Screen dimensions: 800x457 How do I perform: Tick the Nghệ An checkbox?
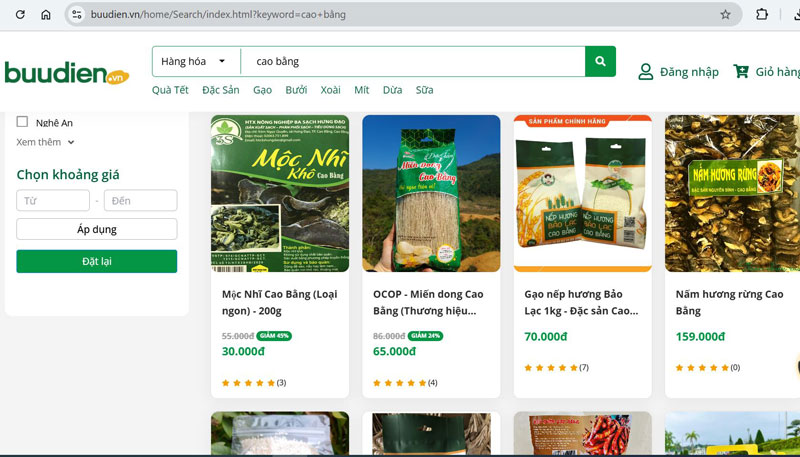click(x=22, y=122)
